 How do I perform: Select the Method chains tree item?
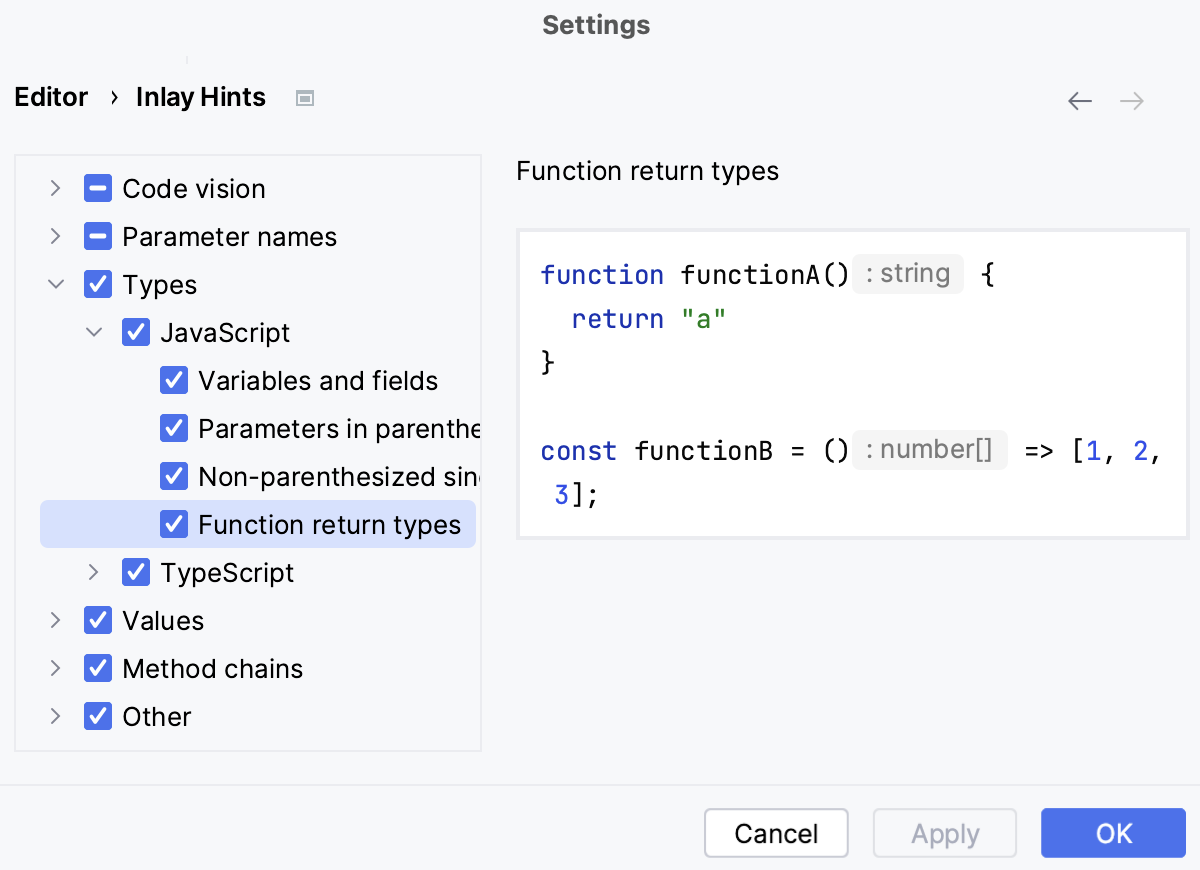(212, 668)
